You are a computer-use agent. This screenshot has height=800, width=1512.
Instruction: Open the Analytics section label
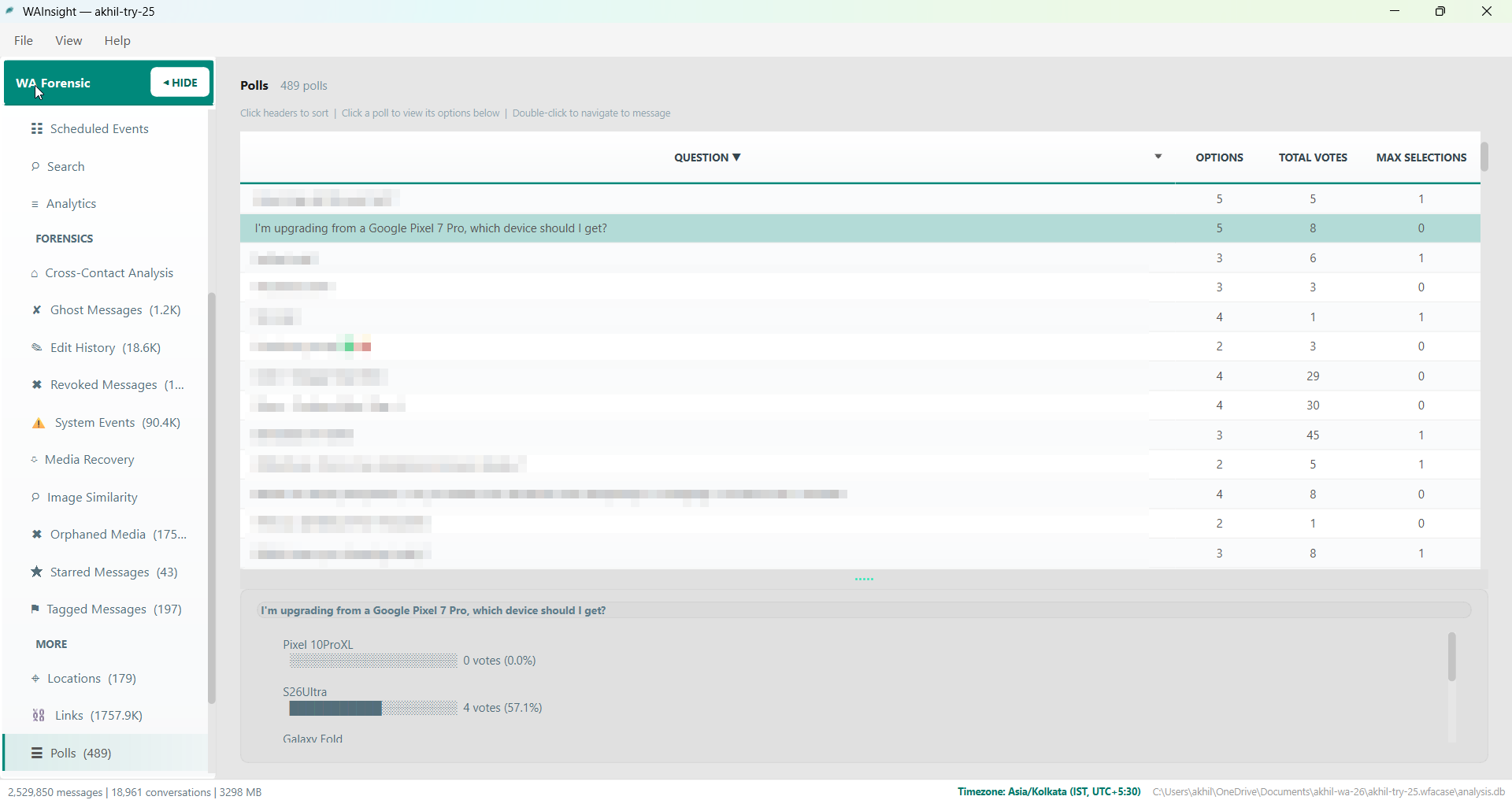[72, 205]
